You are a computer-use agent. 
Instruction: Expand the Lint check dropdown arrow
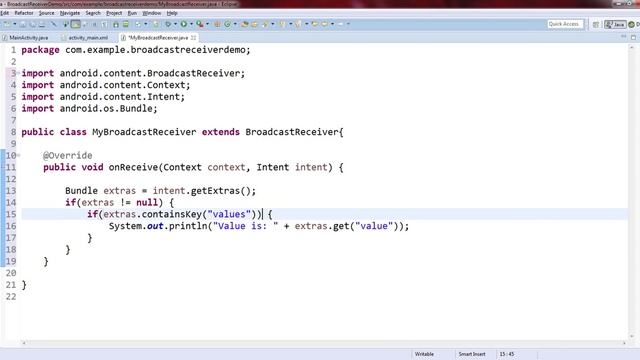(x=146, y=24)
